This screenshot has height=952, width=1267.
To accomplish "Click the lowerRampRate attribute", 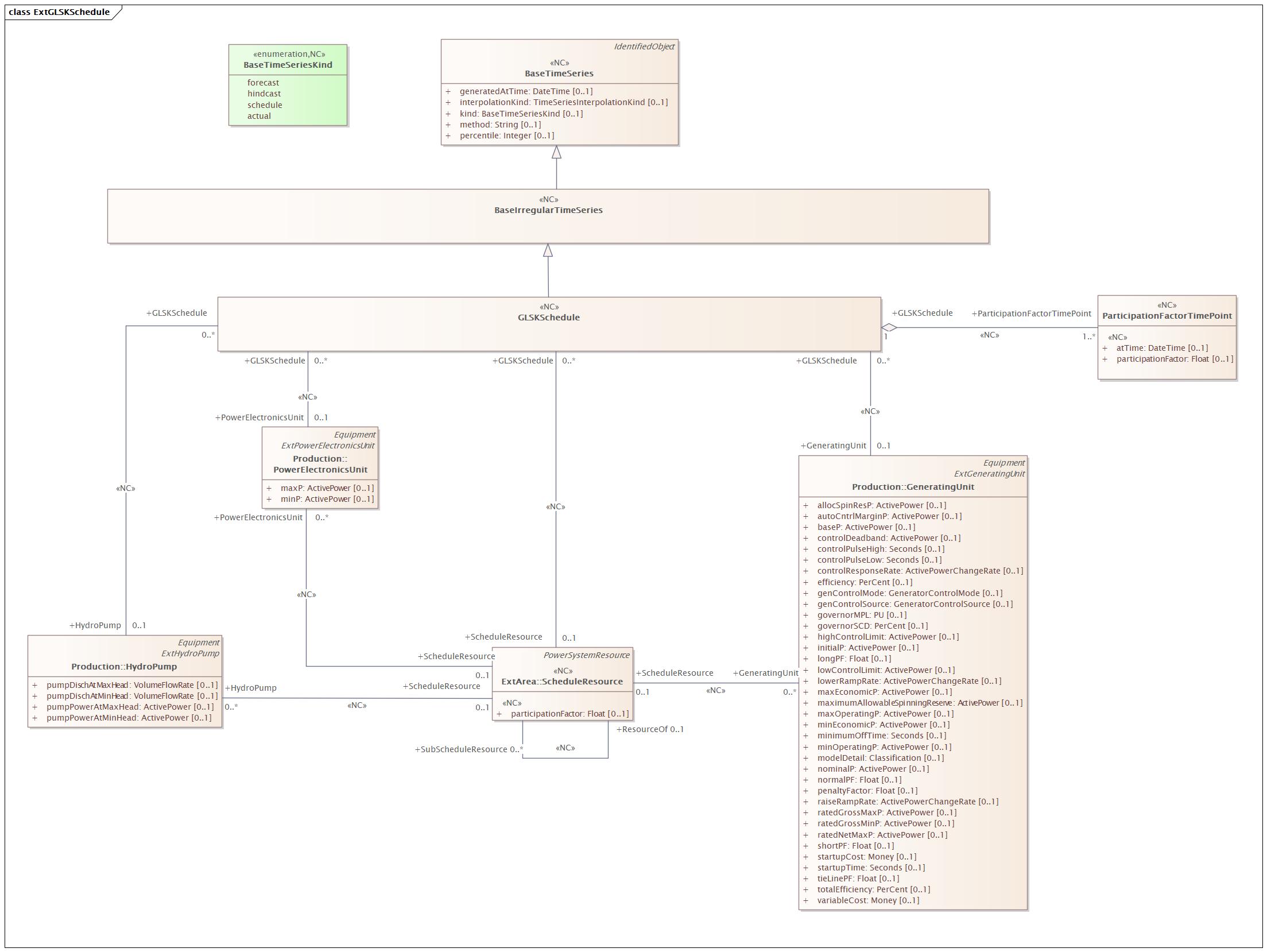I will [909, 681].
